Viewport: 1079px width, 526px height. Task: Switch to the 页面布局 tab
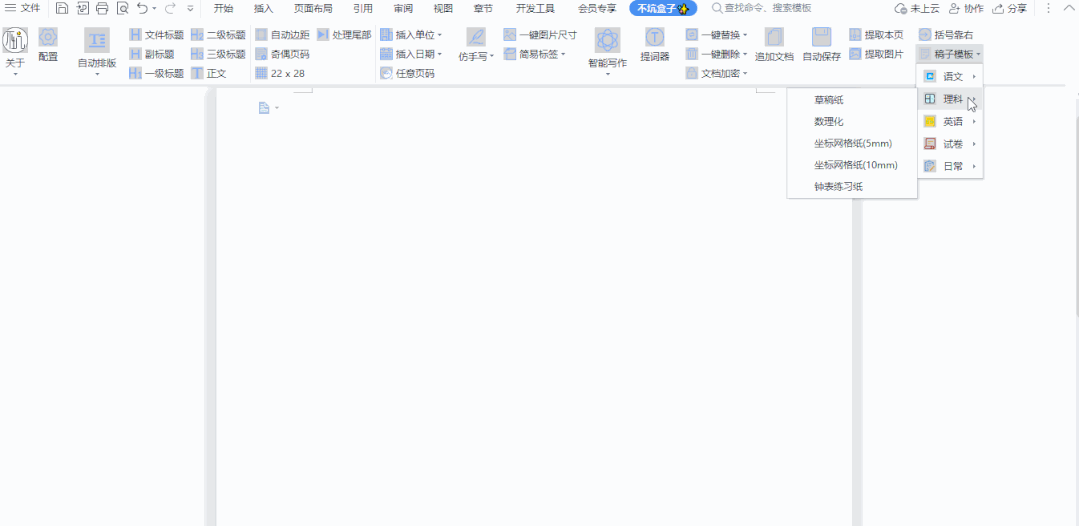(x=312, y=8)
